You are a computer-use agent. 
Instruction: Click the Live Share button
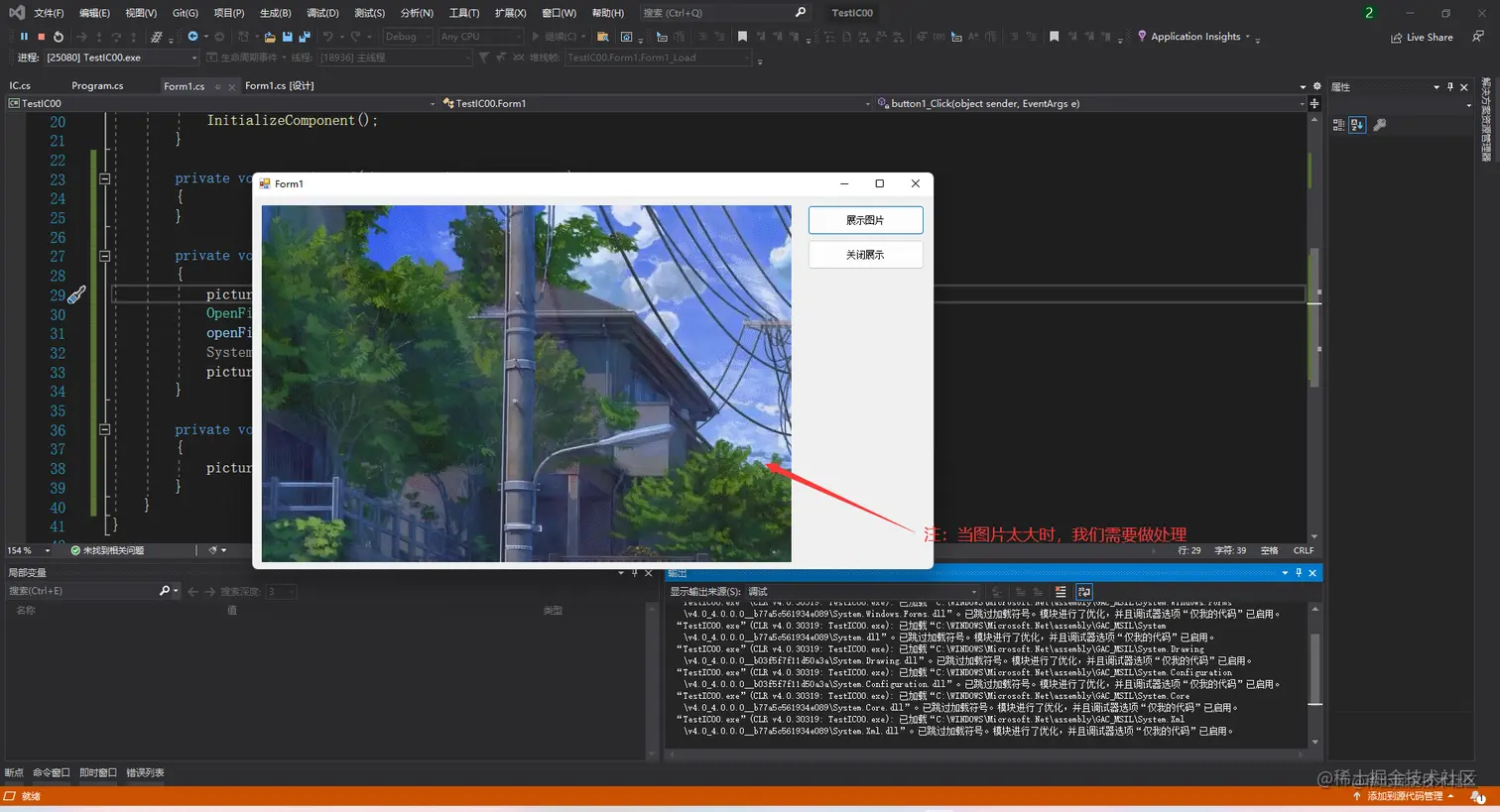pyautogui.click(x=1422, y=37)
